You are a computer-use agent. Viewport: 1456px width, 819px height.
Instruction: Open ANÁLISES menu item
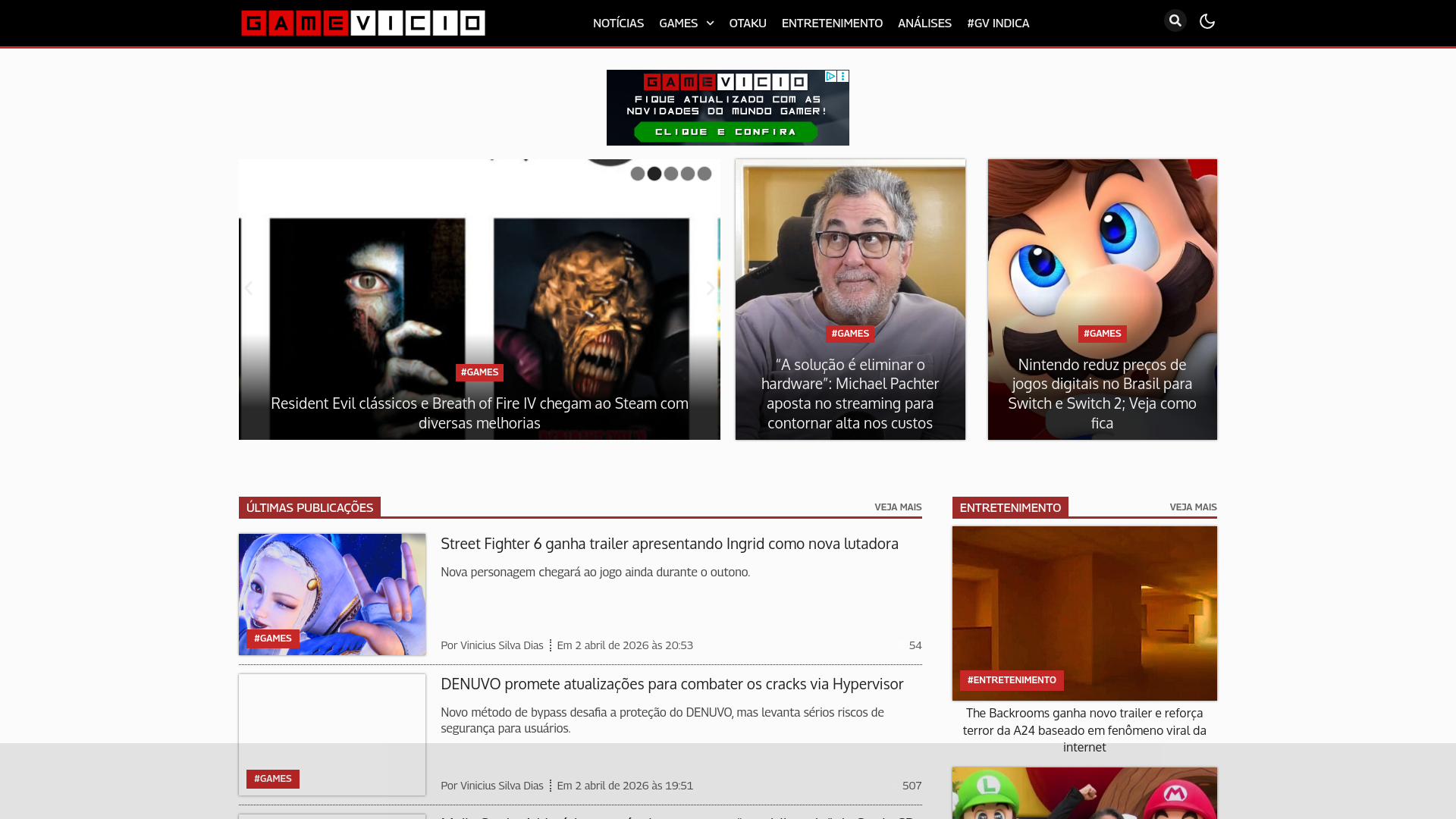point(924,24)
